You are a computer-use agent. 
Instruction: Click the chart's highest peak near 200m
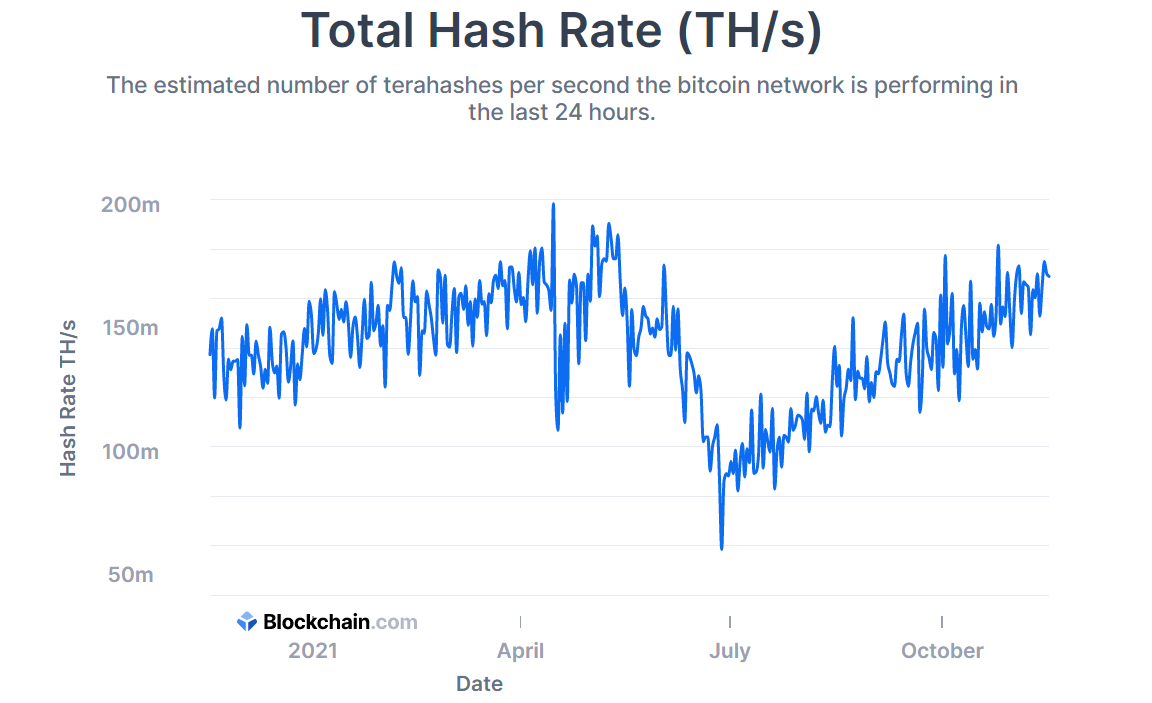[x=553, y=205]
